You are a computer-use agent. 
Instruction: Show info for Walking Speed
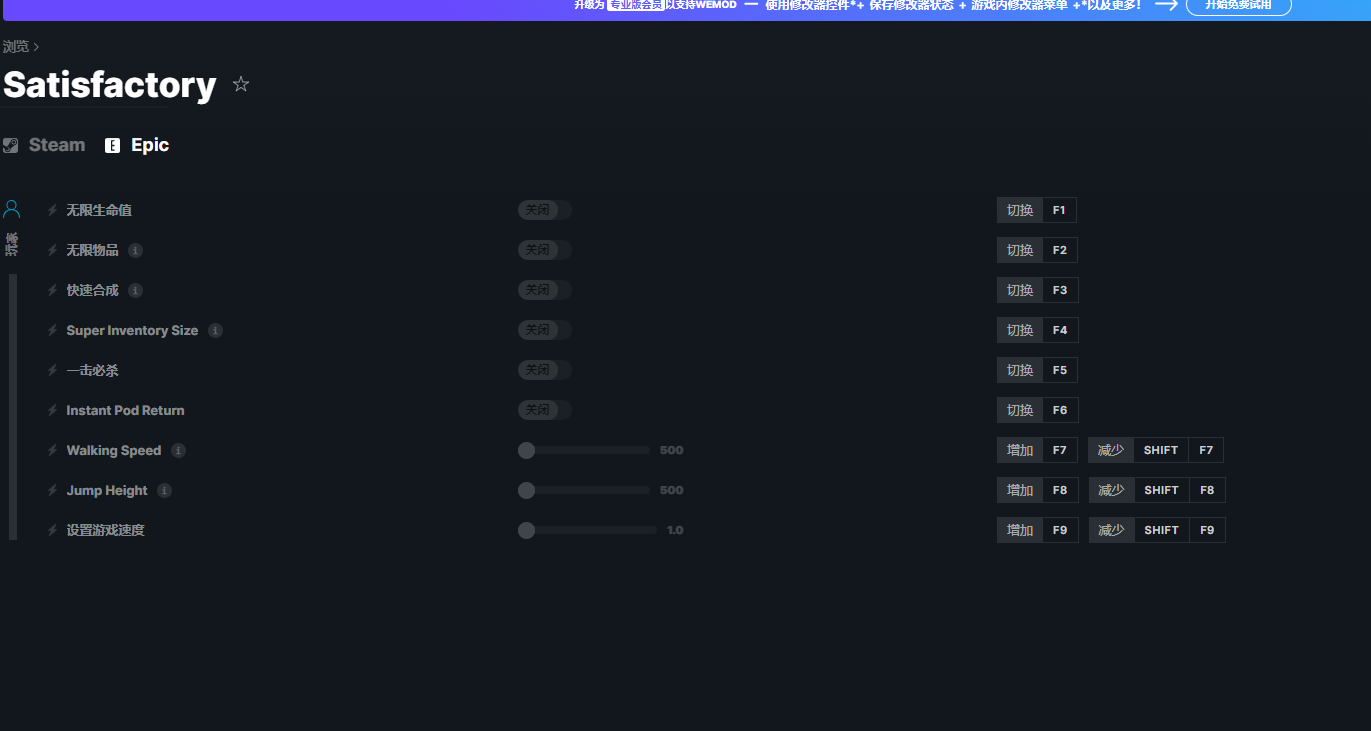[x=178, y=450]
